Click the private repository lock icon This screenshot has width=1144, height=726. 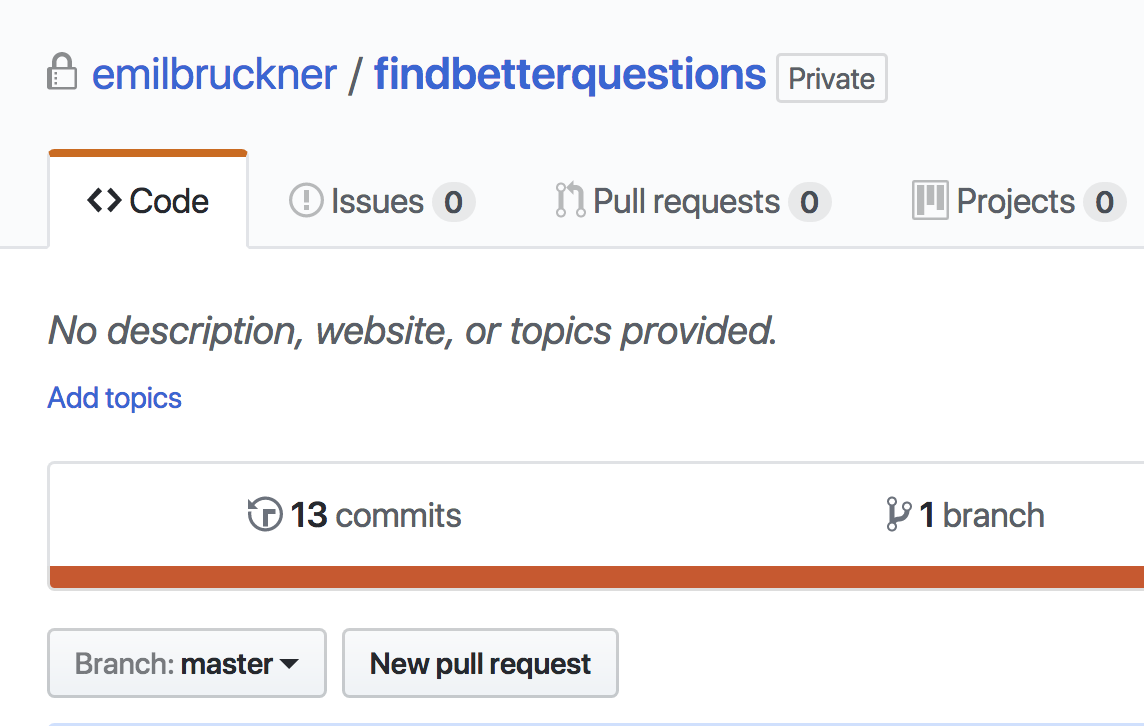click(62, 74)
